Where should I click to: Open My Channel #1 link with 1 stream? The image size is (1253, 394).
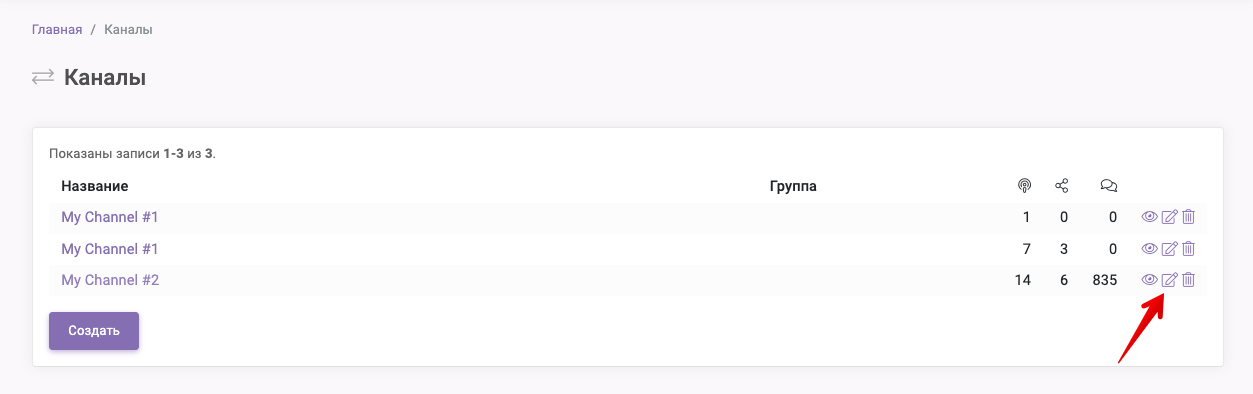pyautogui.click(x=110, y=217)
